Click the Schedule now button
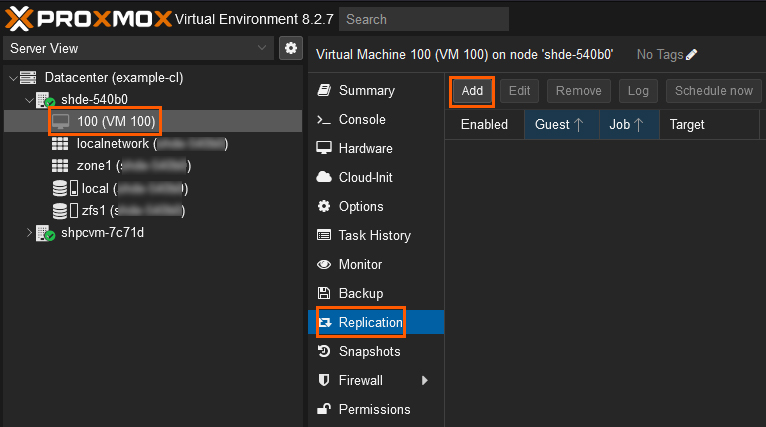The height and width of the screenshot is (427, 766). click(713, 91)
